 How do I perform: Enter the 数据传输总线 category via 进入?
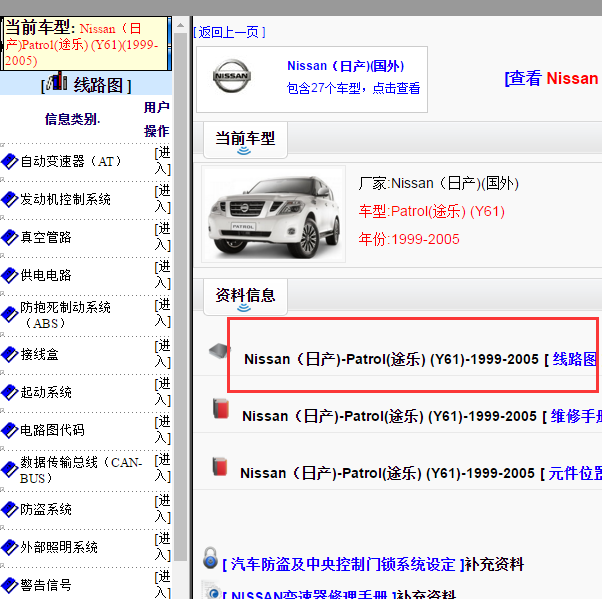click(x=163, y=468)
